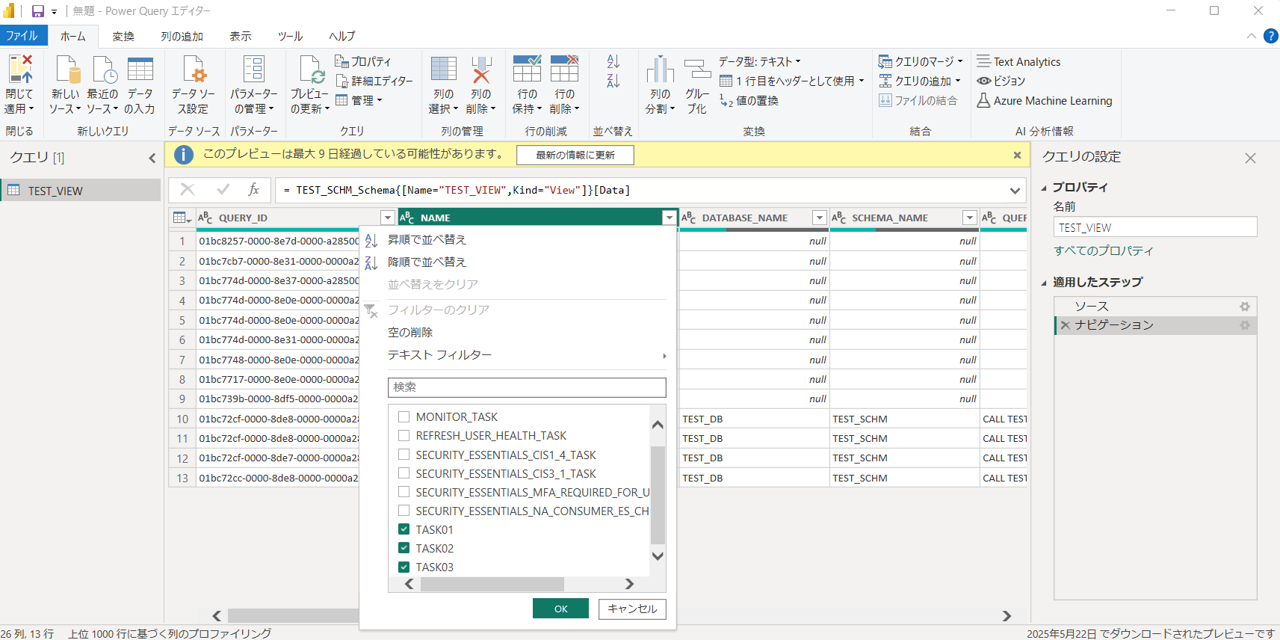Screen dimensions: 1280x640
Task: Click the fx formula button
Action: 254,189
